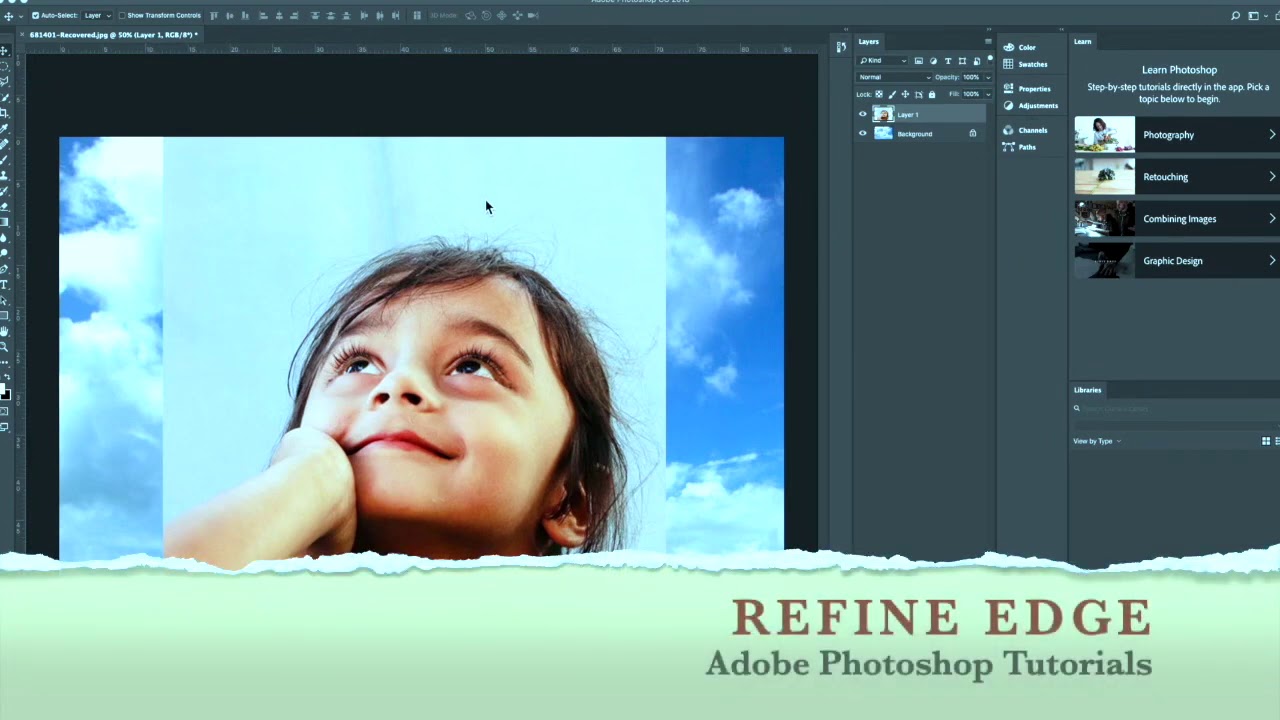Open the Fill dropdown arrow
Image resolution: width=1280 pixels, height=720 pixels.
tap(988, 94)
